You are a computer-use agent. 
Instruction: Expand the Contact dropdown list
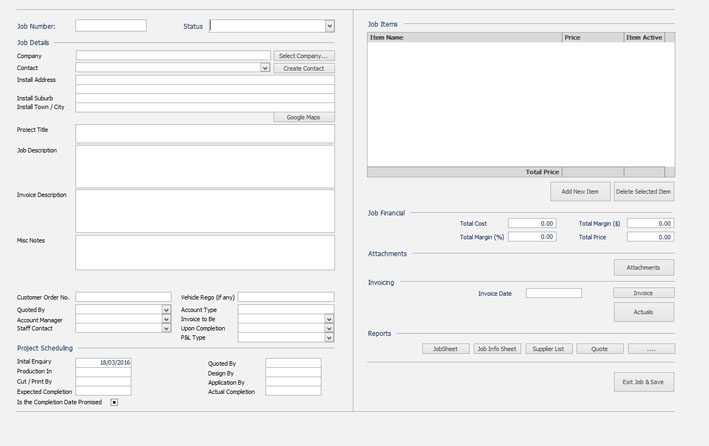click(x=265, y=68)
